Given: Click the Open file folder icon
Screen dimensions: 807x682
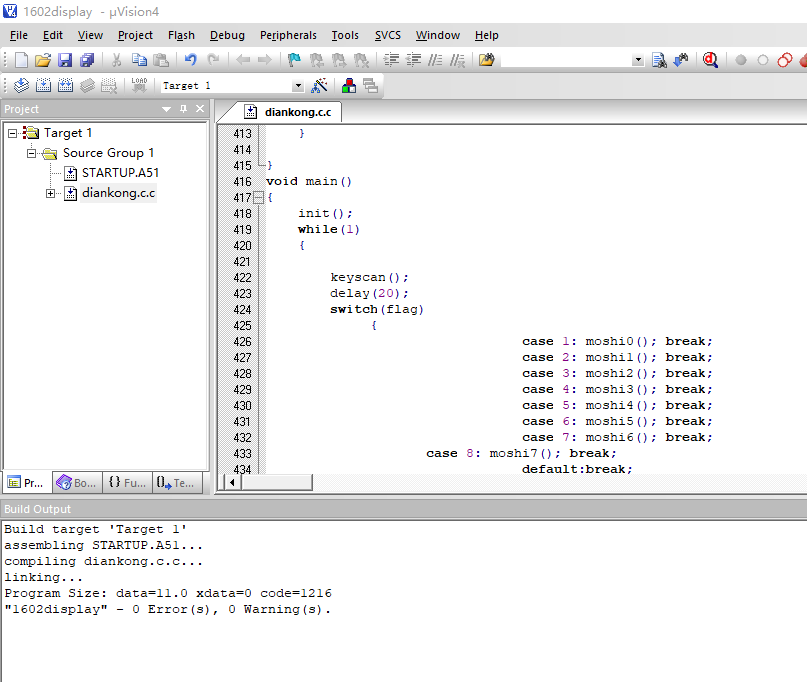Looking at the screenshot, I should coord(43,60).
